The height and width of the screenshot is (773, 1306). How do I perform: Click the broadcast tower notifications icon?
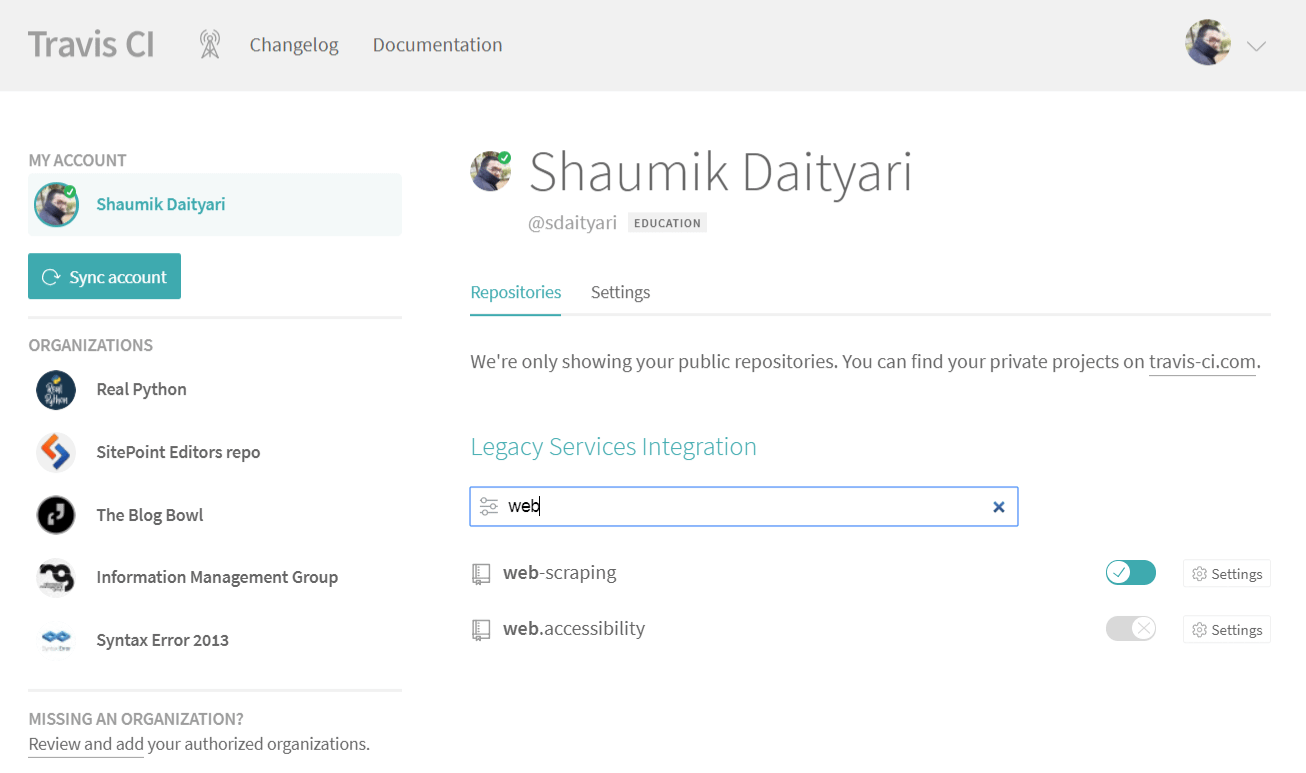point(210,44)
